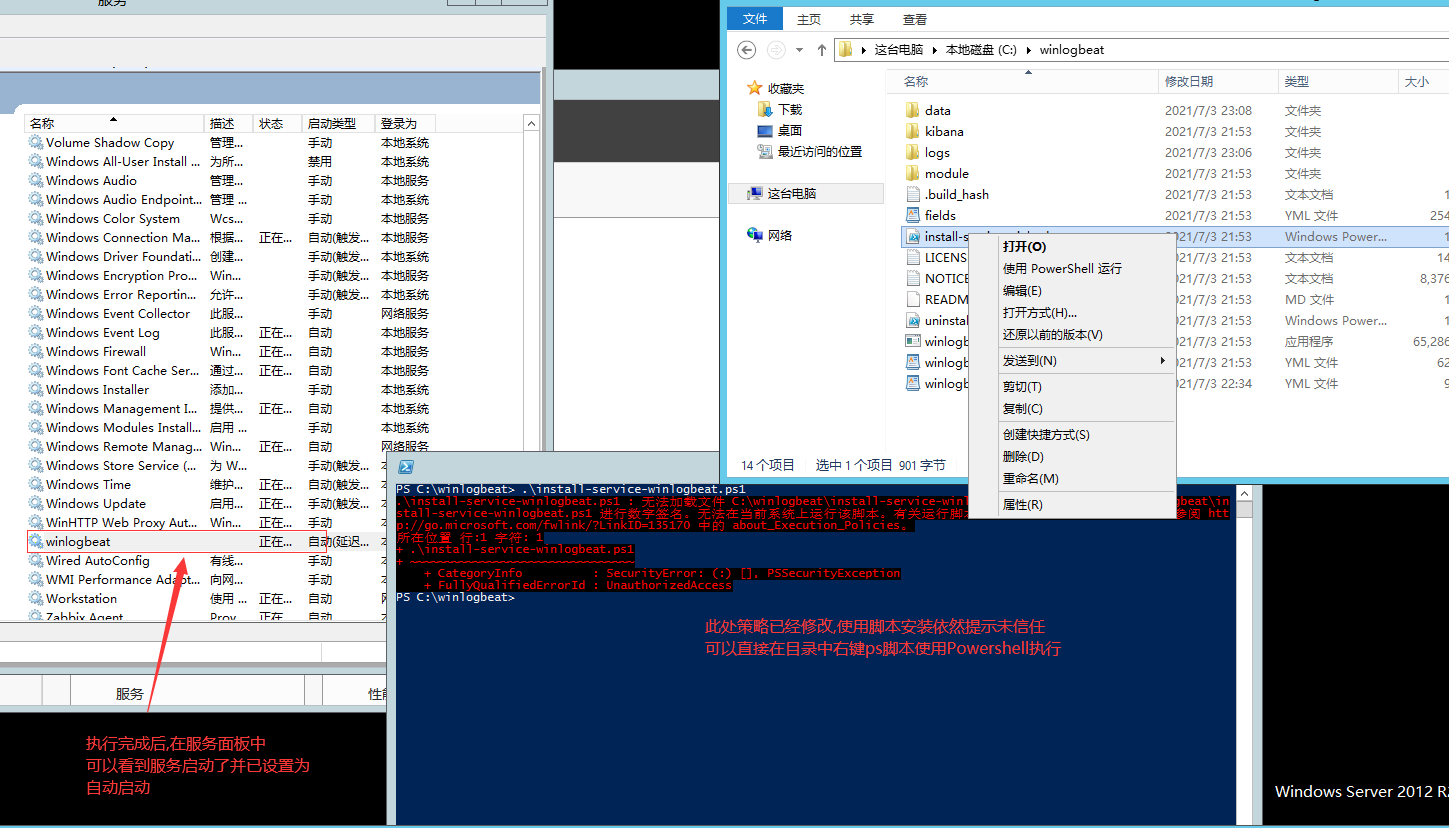Open the 查看 tab in Explorer ribbon
The width and height of the screenshot is (1449, 828).
pyautogui.click(x=914, y=19)
